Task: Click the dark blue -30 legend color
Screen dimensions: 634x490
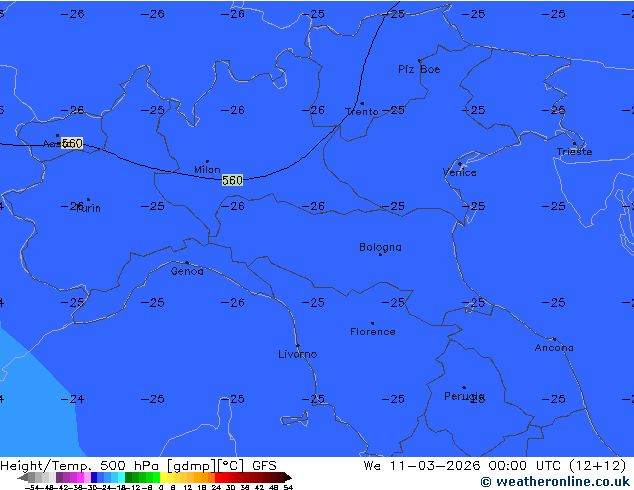Action: 94,477
